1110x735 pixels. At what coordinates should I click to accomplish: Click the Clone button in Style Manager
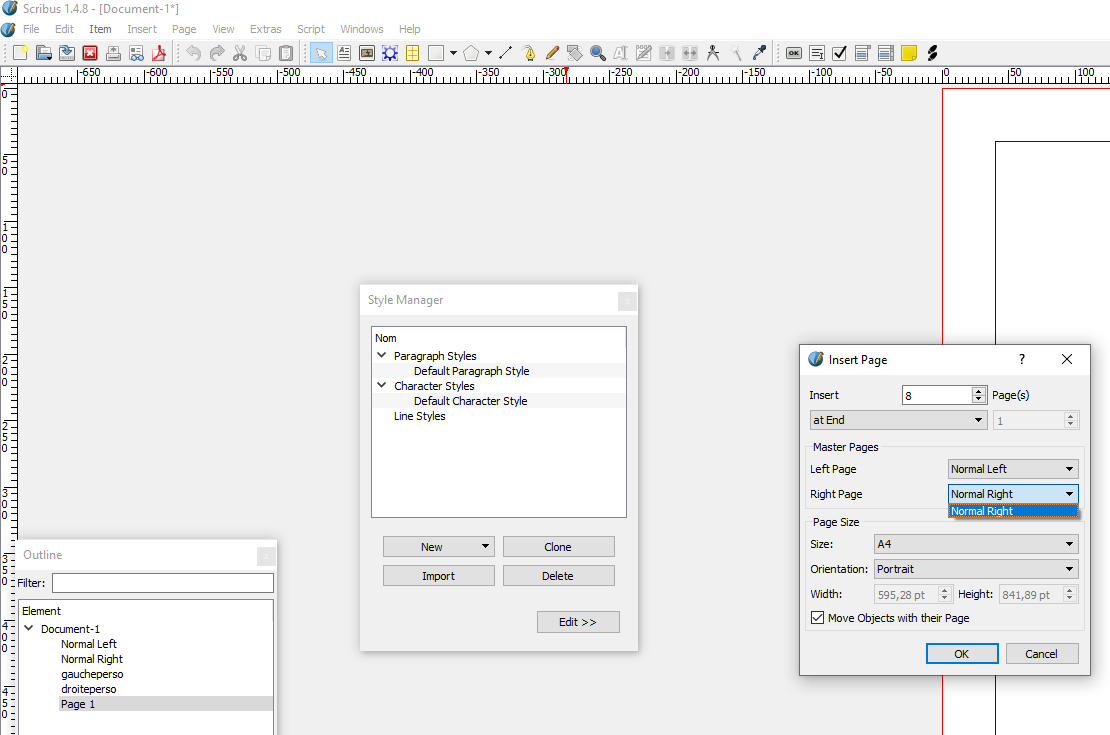(x=558, y=547)
